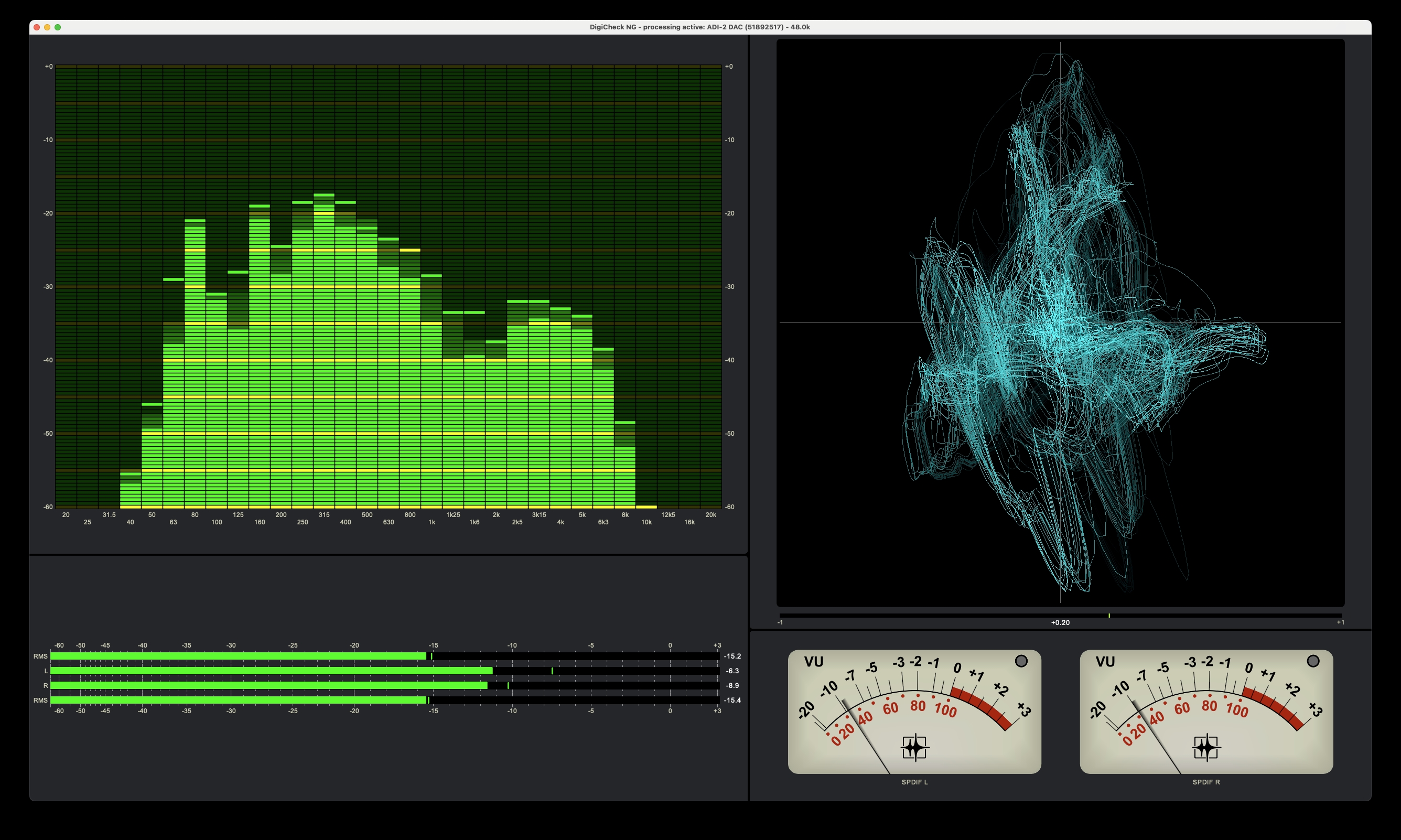Click the +1 label of the correlation meter
This screenshot has height=840, width=1401.
click(x=1341, y=622)
